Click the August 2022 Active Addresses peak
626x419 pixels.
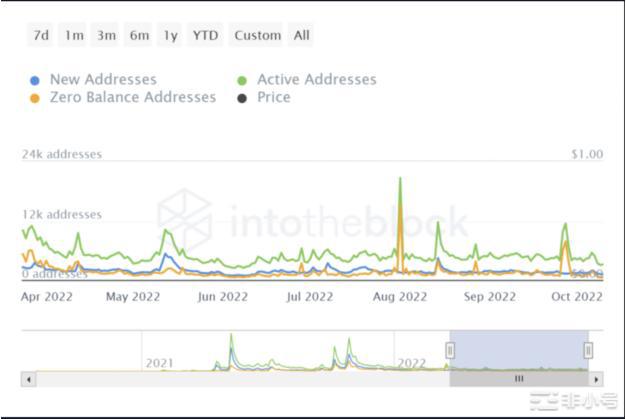click(x=401, y=180)
